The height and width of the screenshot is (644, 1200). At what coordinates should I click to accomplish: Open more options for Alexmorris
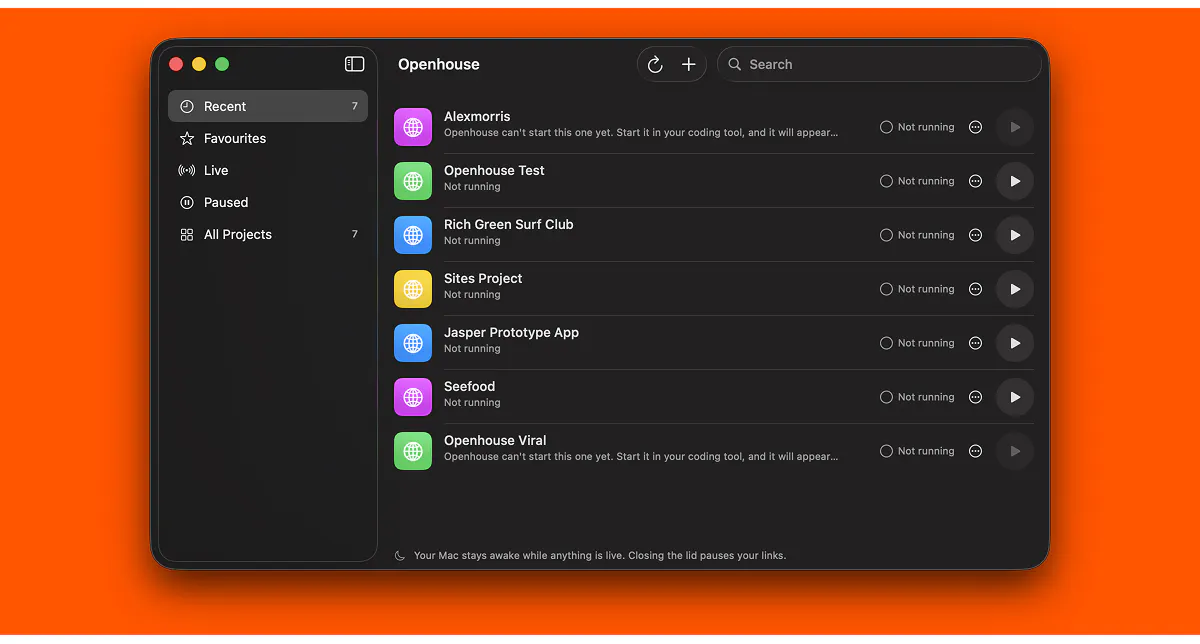click(x=976, y=127)
